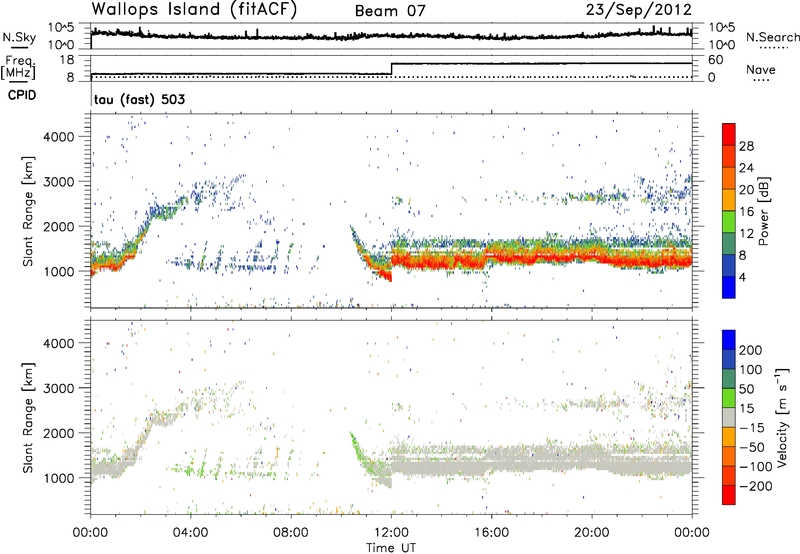Click the "Wallops Island (fitACF)" title
800x554 pixels.
pos(194,10)
